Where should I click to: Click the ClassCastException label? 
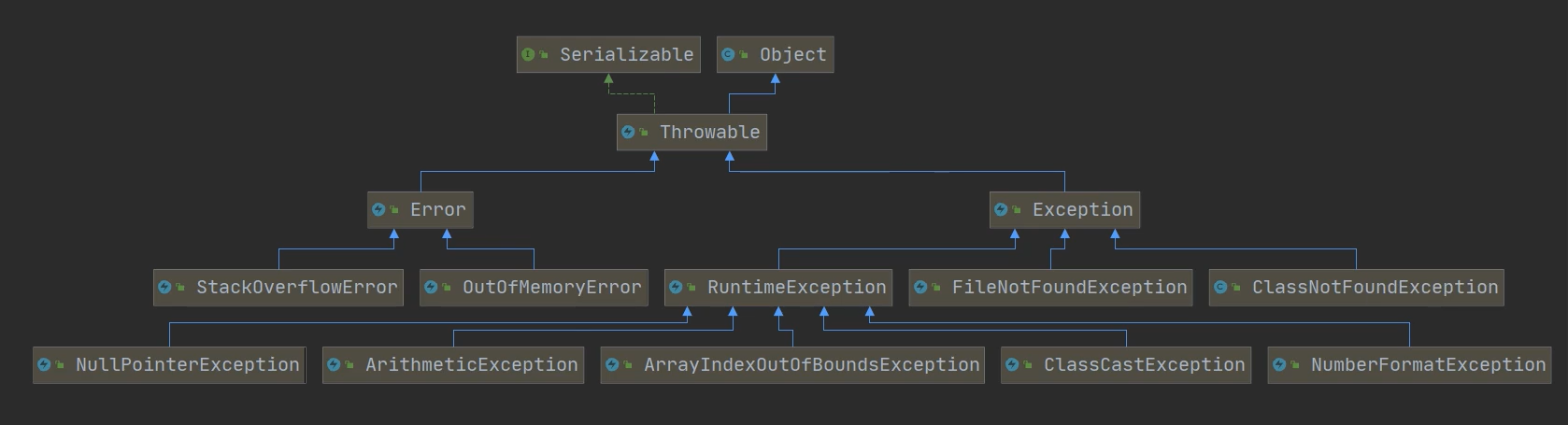[1144, 364]
